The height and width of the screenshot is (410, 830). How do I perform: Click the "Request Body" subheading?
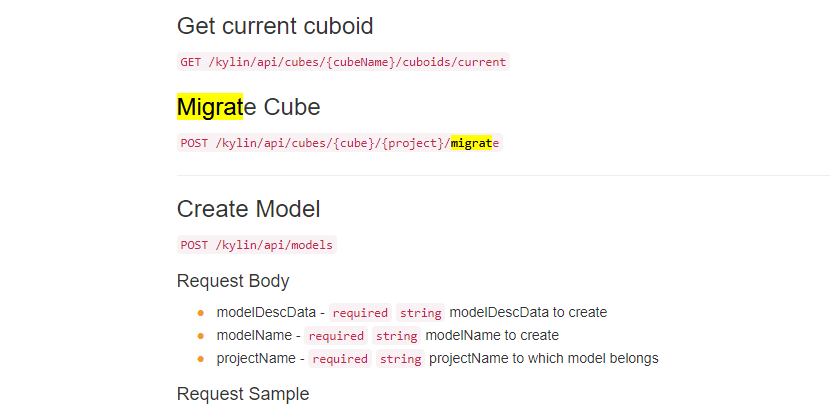(x=233, y=281)
